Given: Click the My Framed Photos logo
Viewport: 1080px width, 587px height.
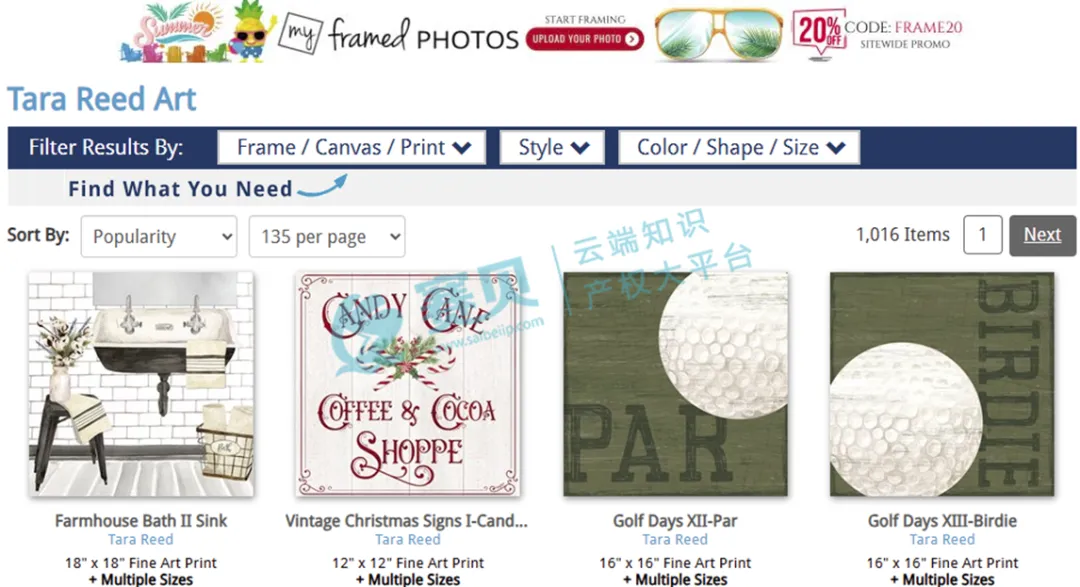Looking at the screenshot, I should 398,36.
